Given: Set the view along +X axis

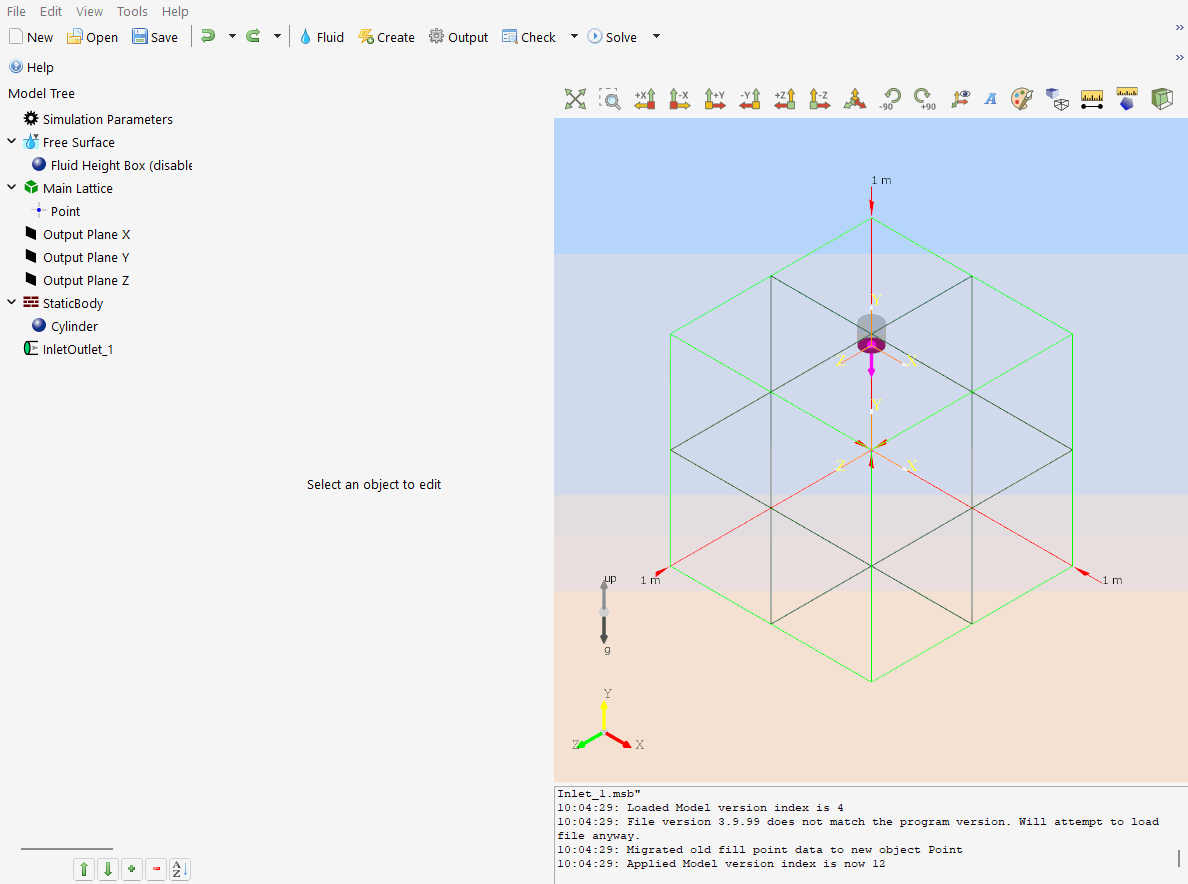Looking at the screenshot, I should pos(645,98).
